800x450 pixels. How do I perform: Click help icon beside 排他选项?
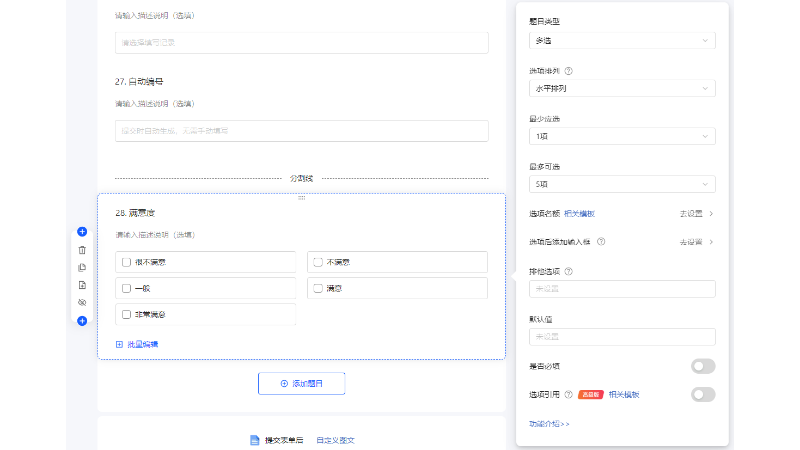pyautogui.click(x=568, y=271)
